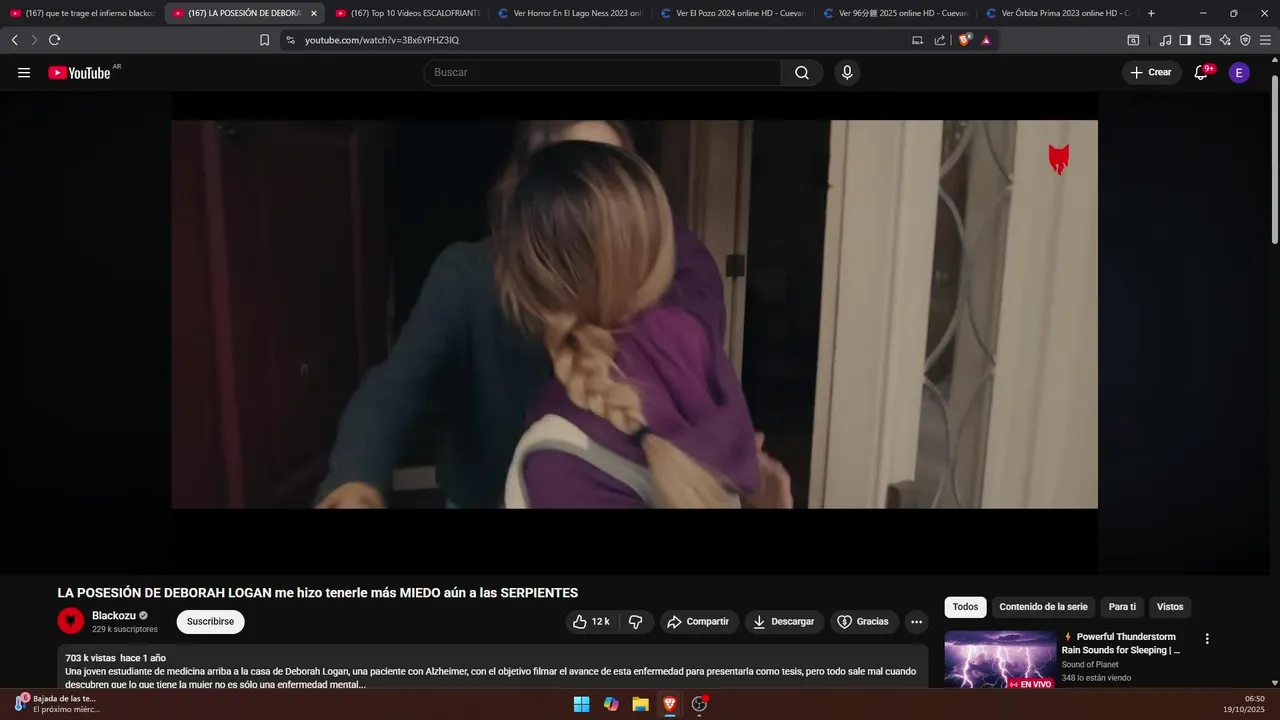This screenshot has width=1280, height=720.
Task: Open the Windows Start menu
Action: point(581,704)
